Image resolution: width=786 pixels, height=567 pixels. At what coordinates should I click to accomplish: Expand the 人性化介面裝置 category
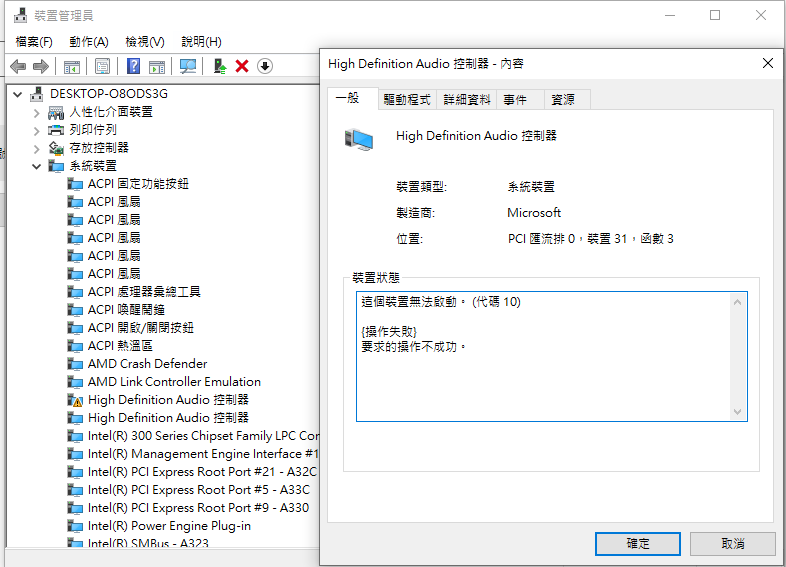tap(36, 113)
